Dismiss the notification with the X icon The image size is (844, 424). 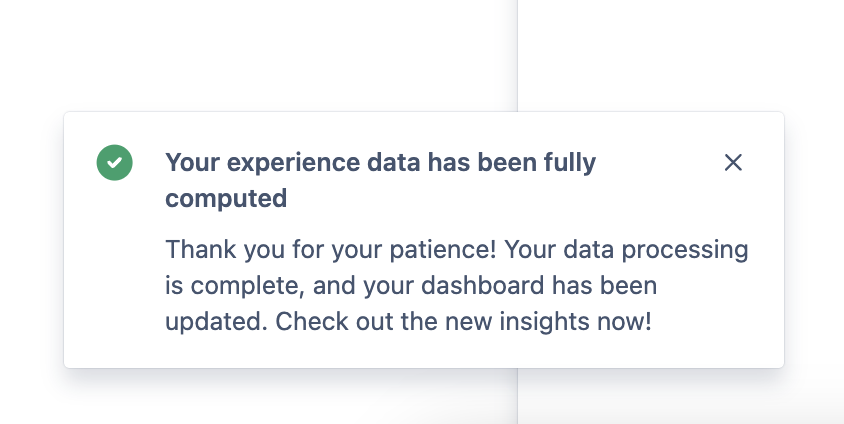pos(733,163)
